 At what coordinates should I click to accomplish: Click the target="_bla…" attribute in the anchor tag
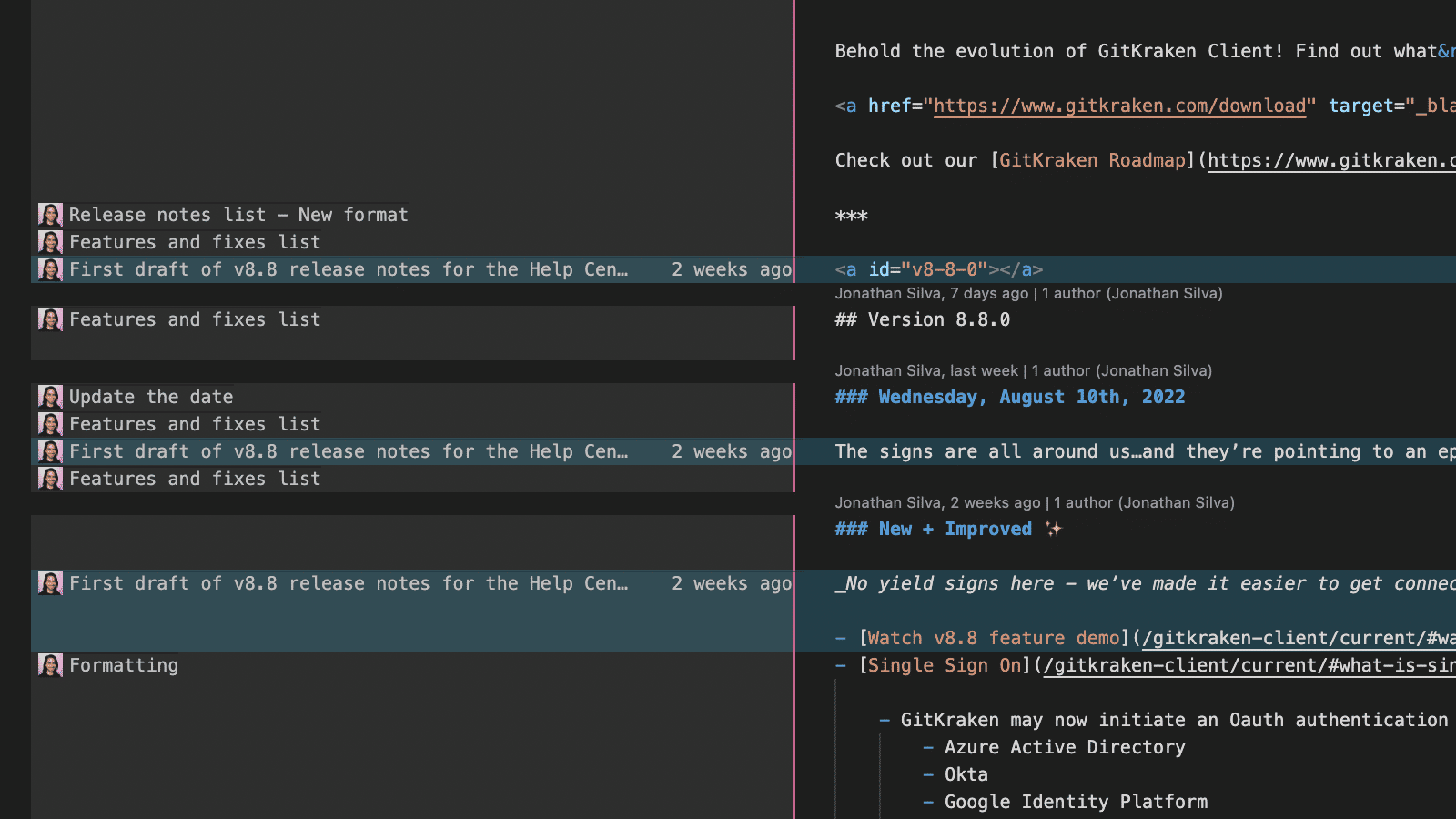click(1392, 106)
